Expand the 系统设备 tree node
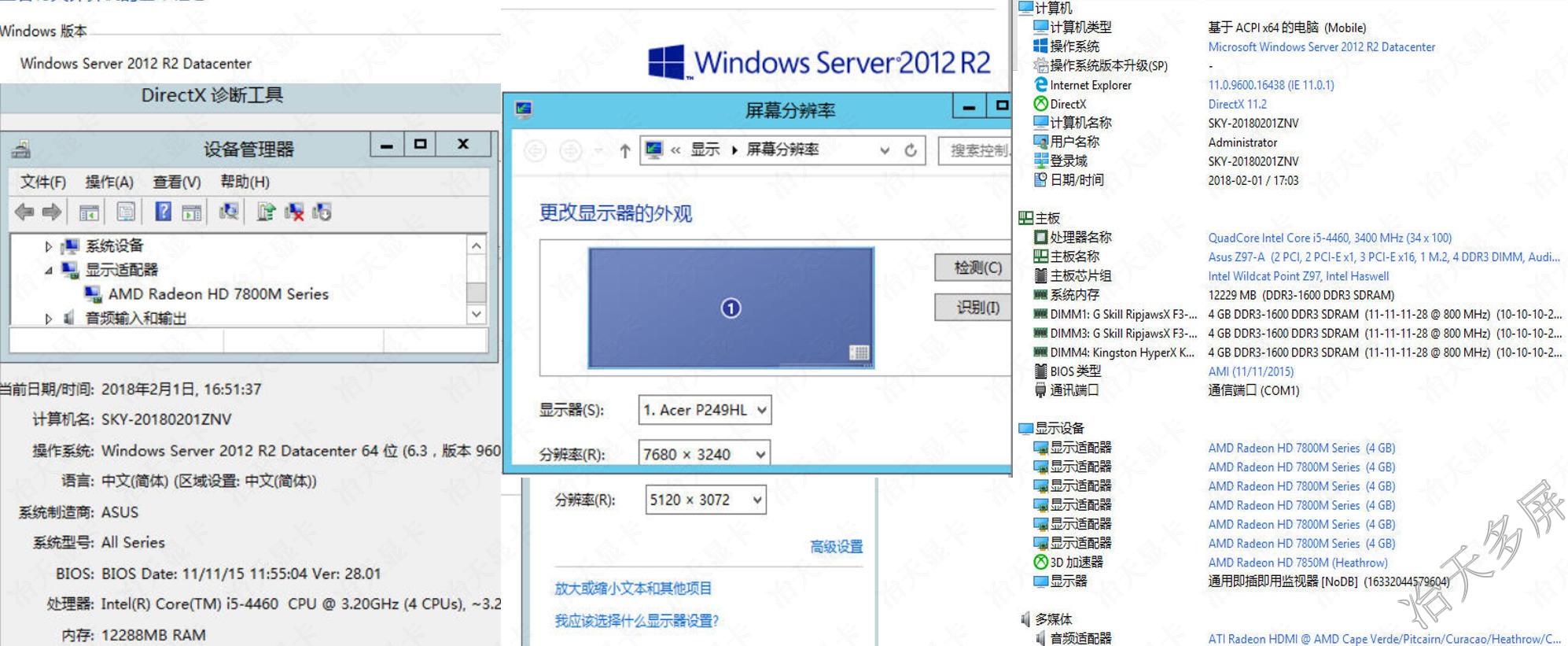Viewport: 1568px width, 646px height. (x=48, y=246)
